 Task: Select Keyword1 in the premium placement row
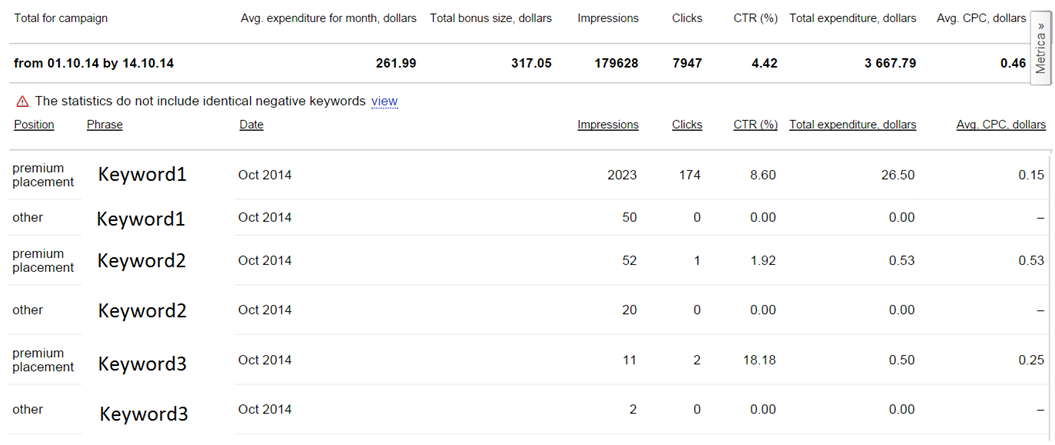[142, 174]
